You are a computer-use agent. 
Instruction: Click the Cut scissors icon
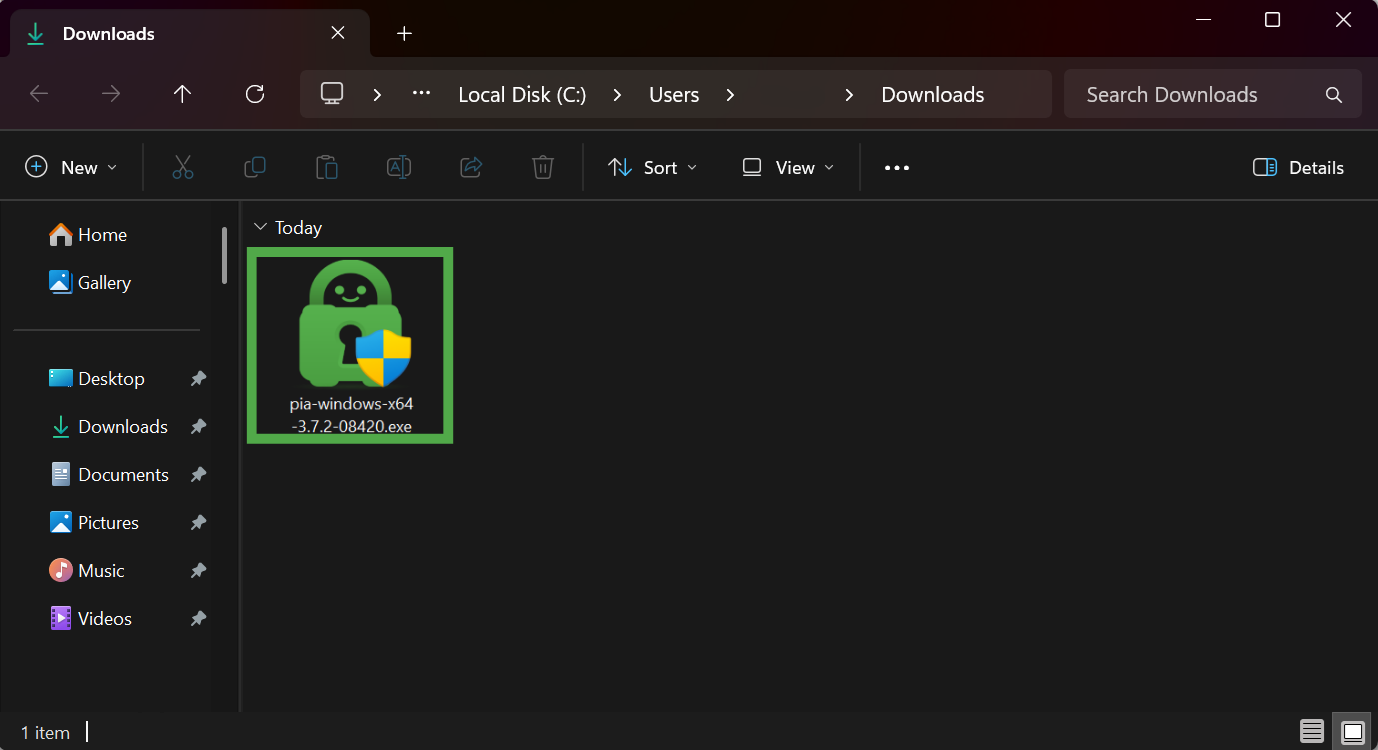point(182,167)
